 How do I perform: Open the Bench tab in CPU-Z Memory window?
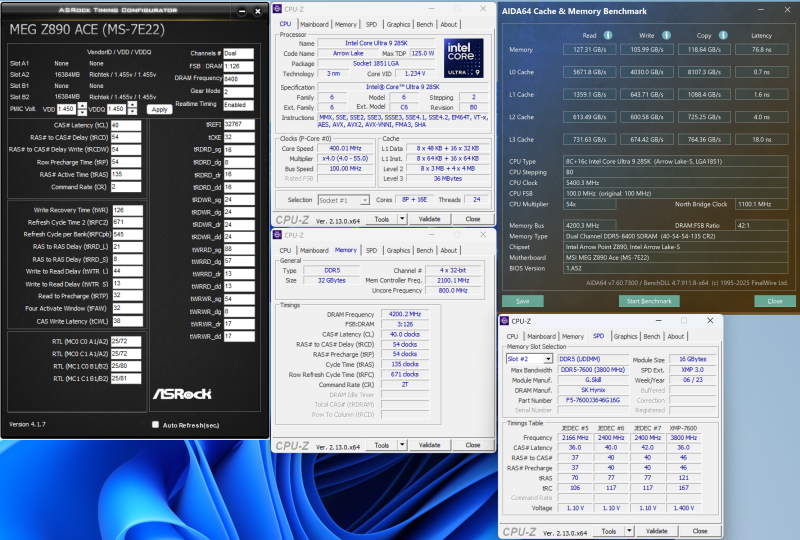[x=425, y=250]
